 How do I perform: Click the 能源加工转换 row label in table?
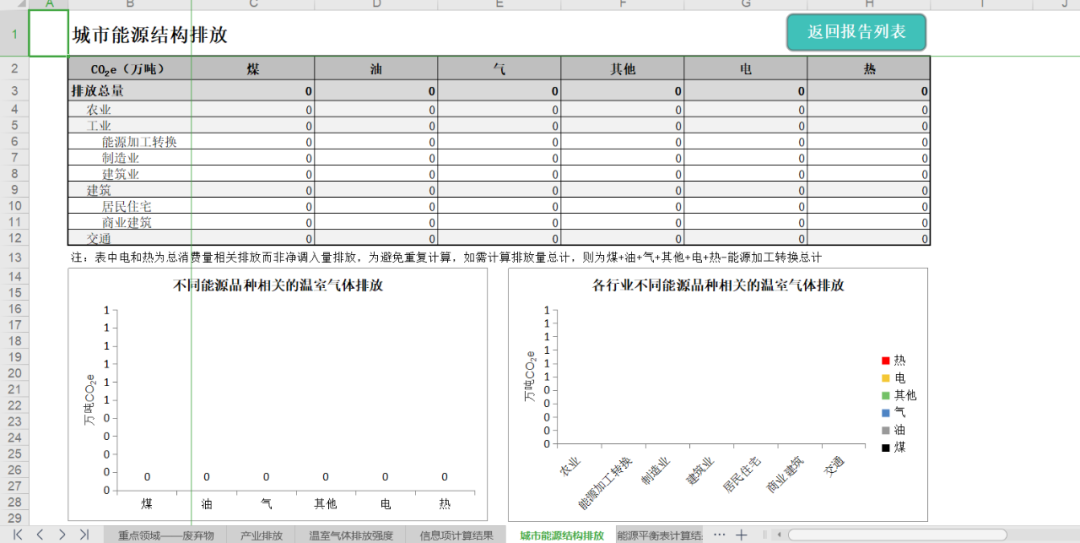[x=140, y=142]
